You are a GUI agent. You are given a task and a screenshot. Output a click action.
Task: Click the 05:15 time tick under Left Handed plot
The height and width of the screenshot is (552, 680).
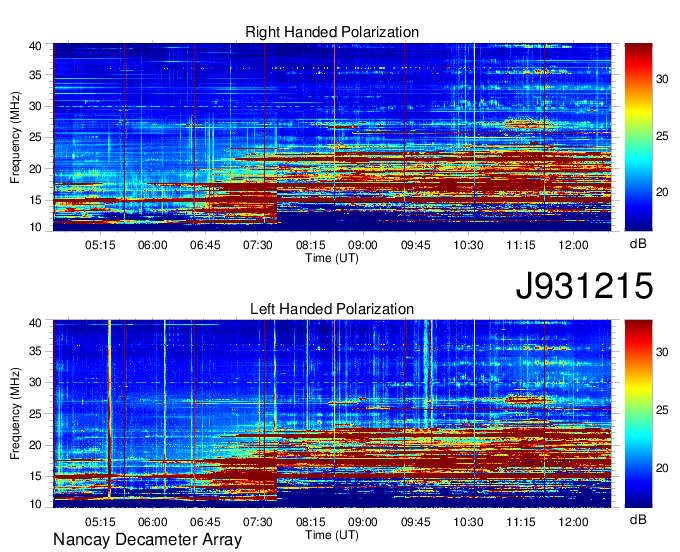(100, 522)
